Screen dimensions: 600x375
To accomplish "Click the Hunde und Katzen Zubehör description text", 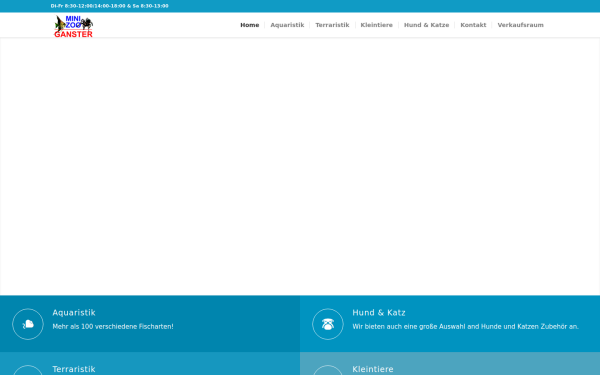I will click(x=465, y=327).
